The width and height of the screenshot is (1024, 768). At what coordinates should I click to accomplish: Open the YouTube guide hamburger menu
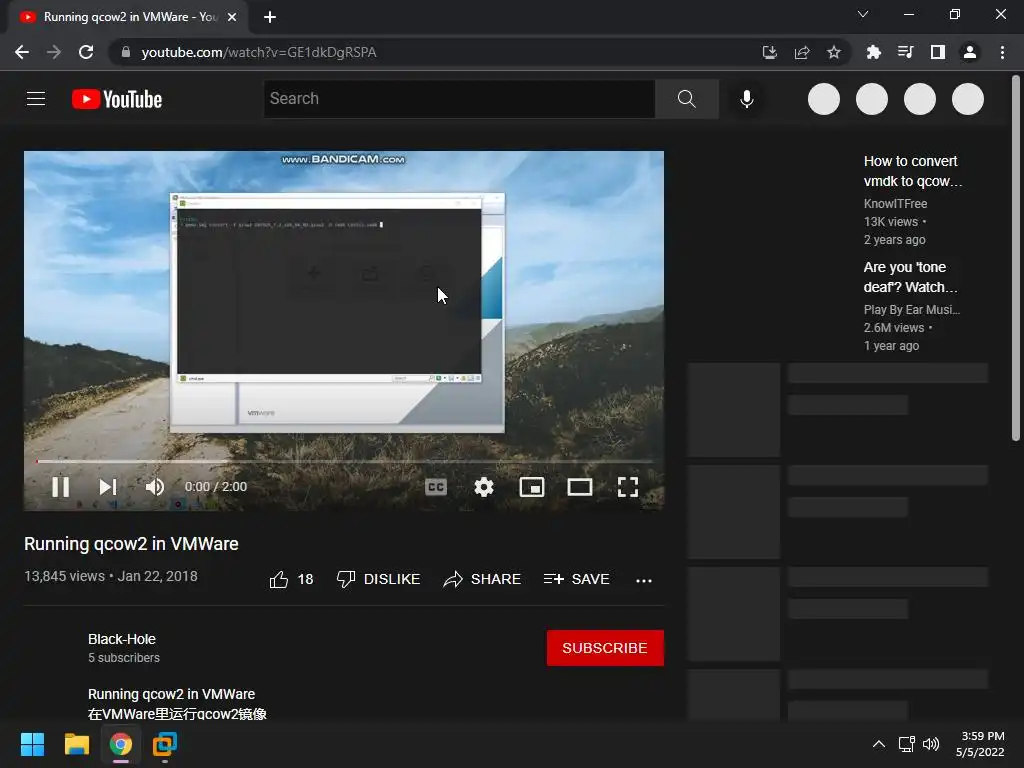[36, 99]
